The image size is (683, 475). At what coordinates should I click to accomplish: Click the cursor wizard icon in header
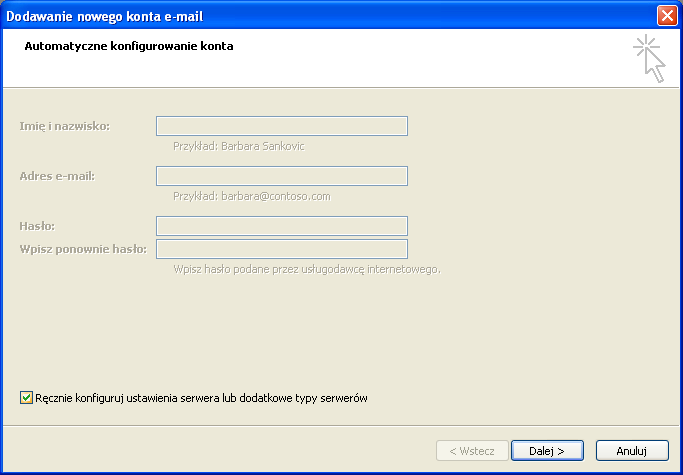point(649,59)
